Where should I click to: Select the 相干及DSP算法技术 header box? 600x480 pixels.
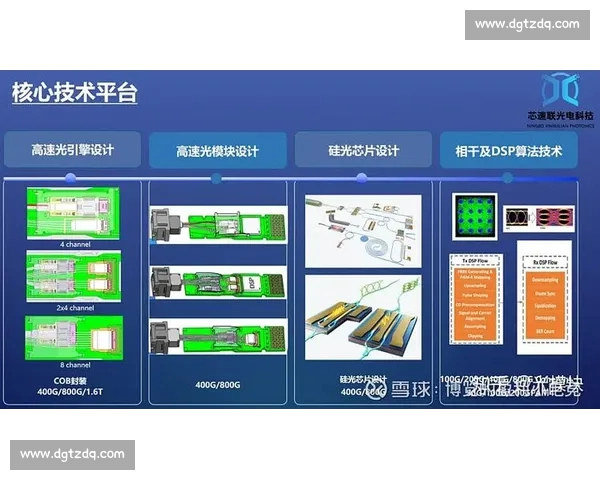tap(509, 150)
